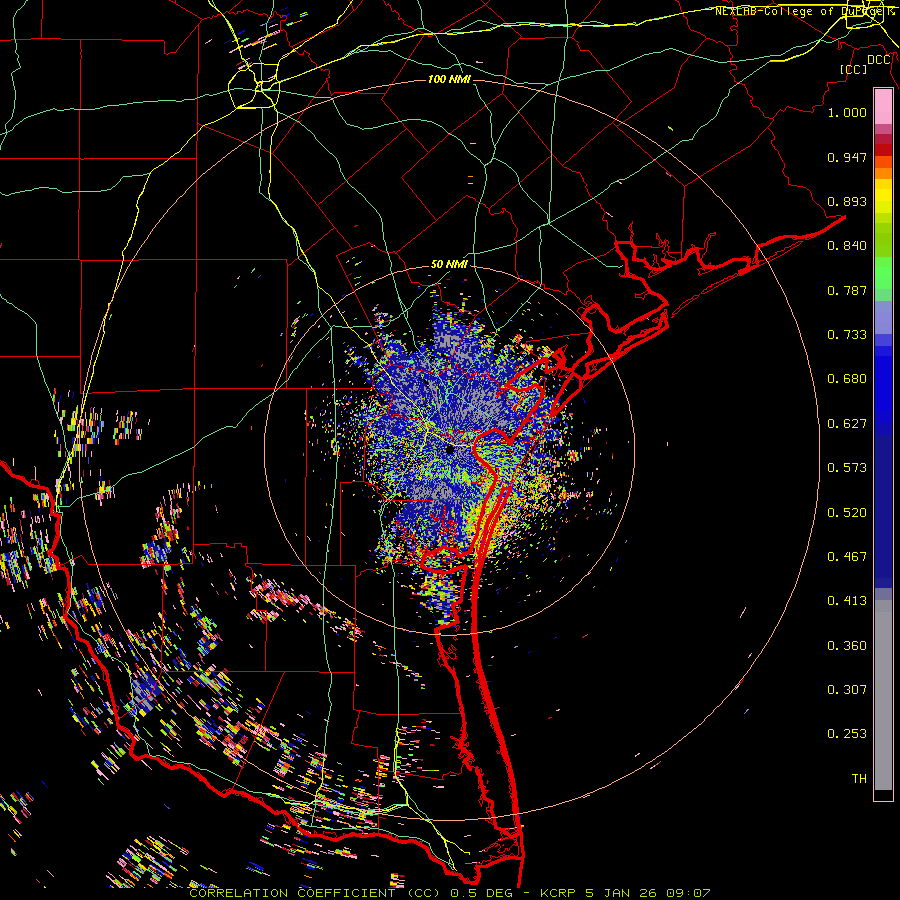Screen dimensions: 900x900
Task: Click the pink segment of the color bar
Action: (883, 107)
